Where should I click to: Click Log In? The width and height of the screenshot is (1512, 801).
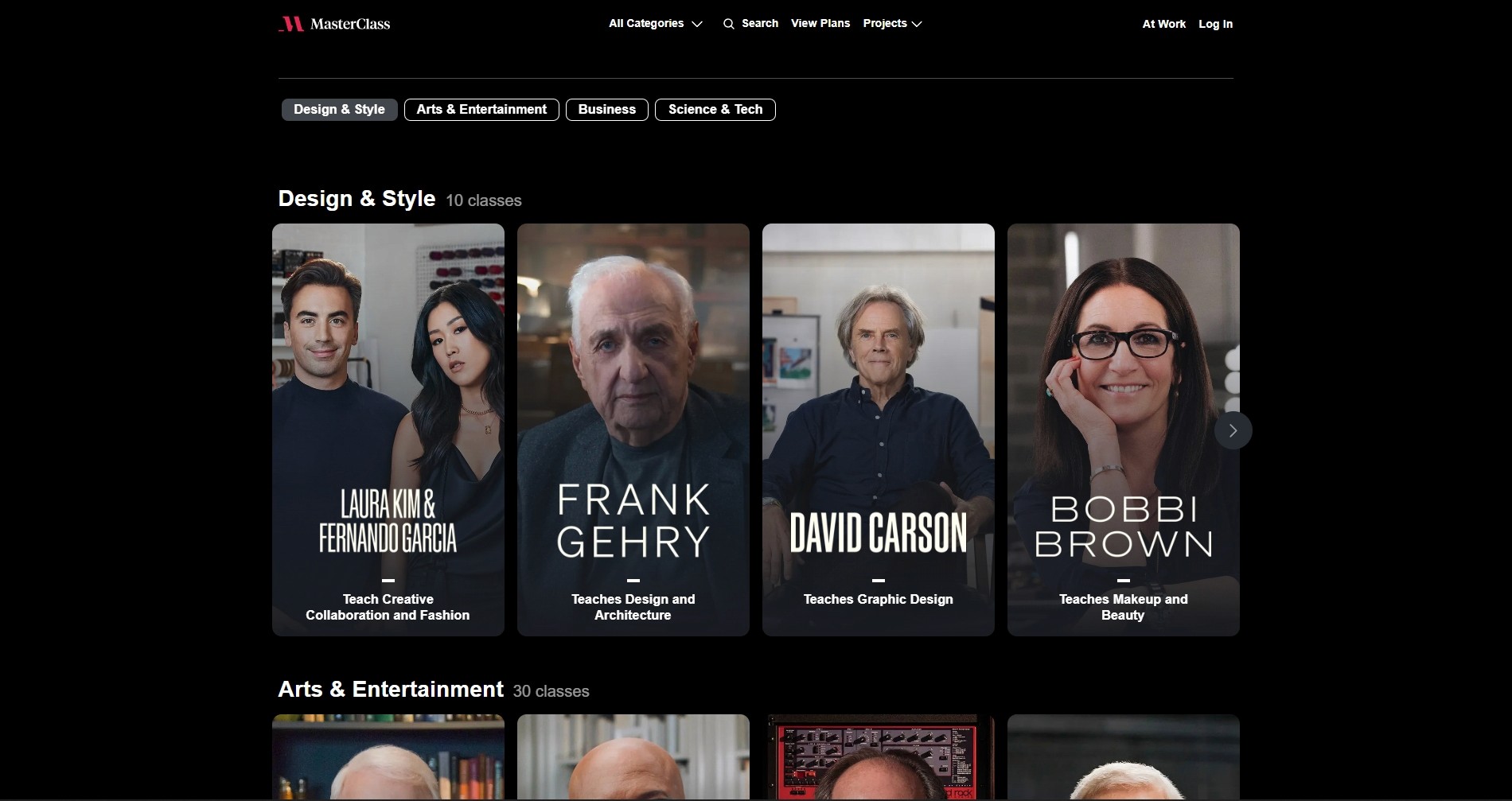1215,24
